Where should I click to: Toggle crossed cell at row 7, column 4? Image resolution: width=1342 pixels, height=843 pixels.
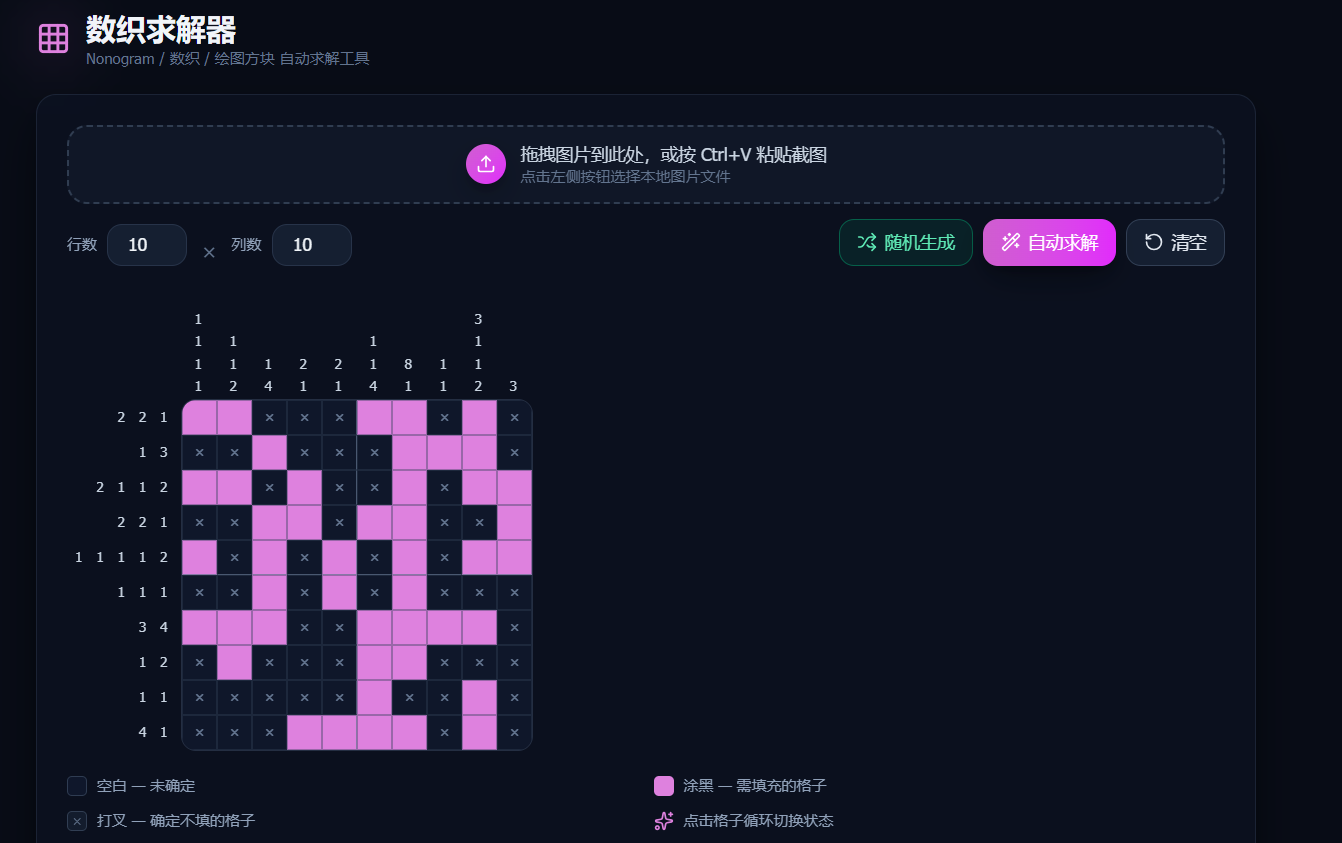[304, 627]
